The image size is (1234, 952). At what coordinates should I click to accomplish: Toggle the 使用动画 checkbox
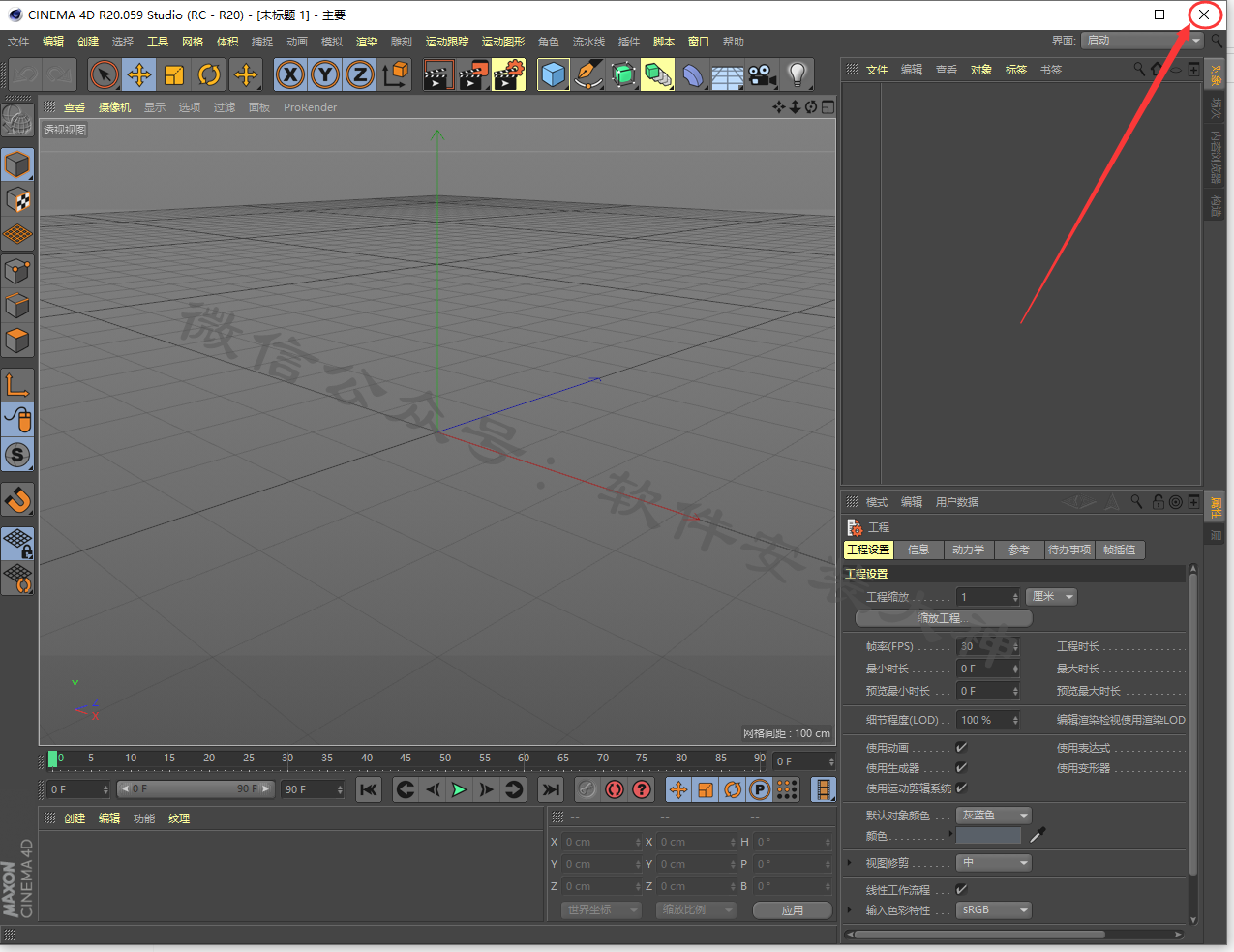pyautogui.click(x=961, y=748)
